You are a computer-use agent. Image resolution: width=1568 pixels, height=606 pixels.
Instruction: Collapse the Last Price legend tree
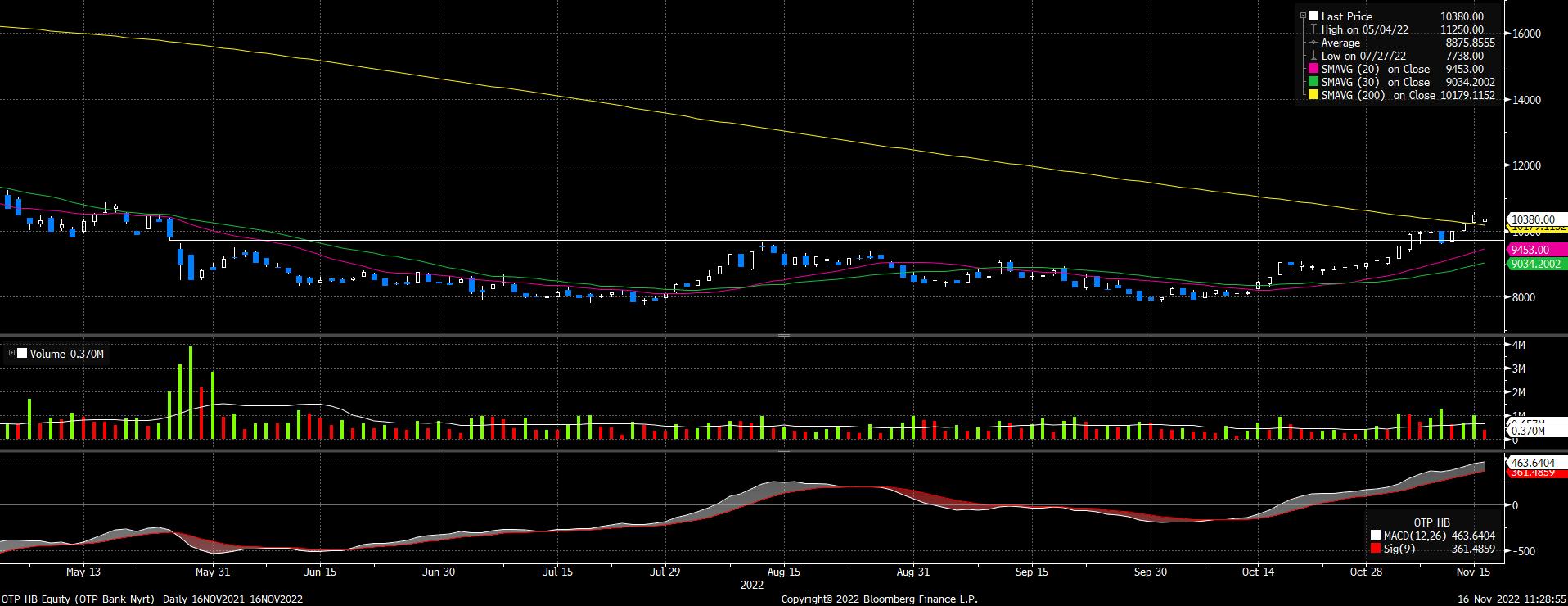[1303, 16]
